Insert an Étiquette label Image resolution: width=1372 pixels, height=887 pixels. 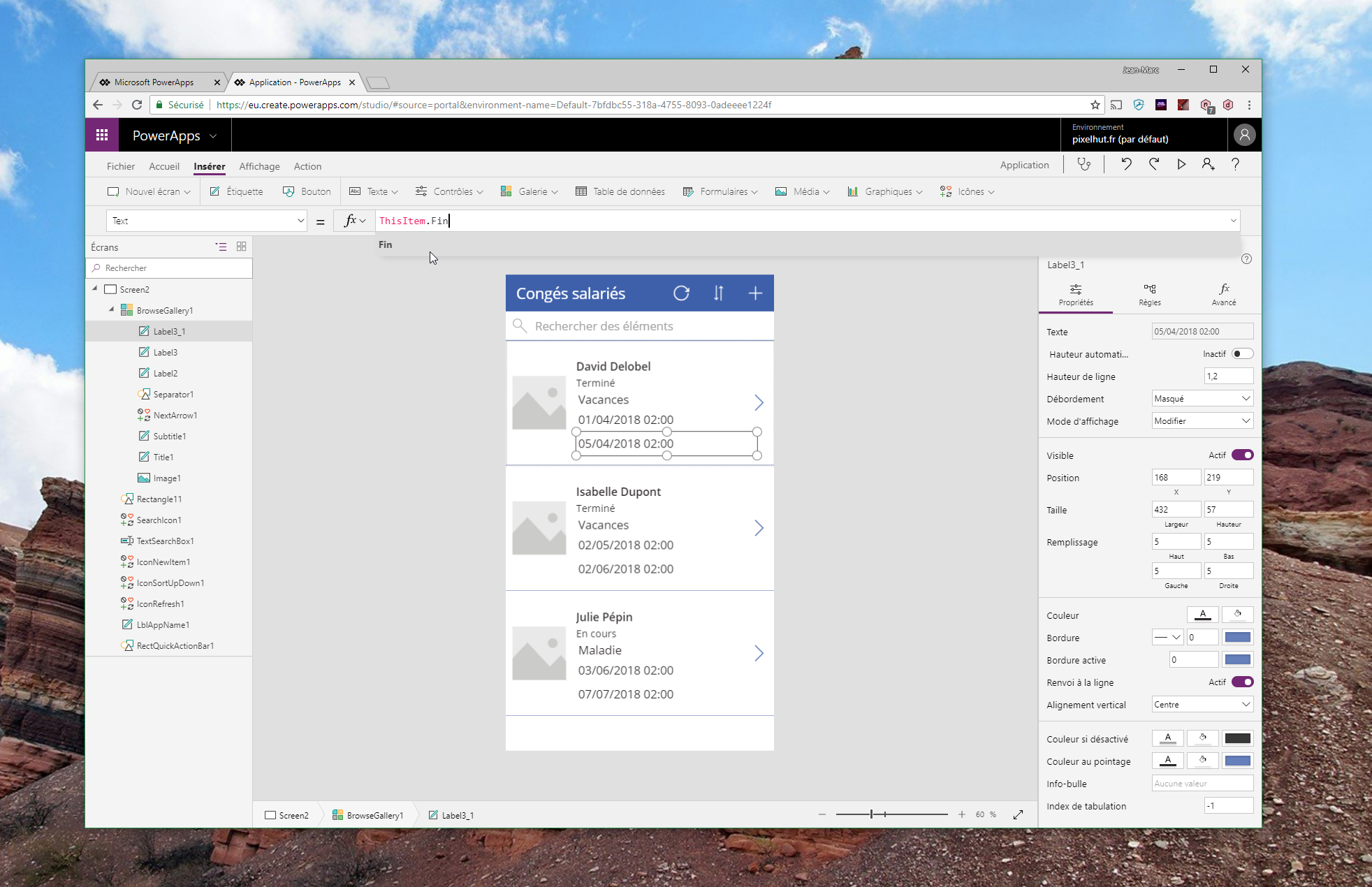[237, 191]
